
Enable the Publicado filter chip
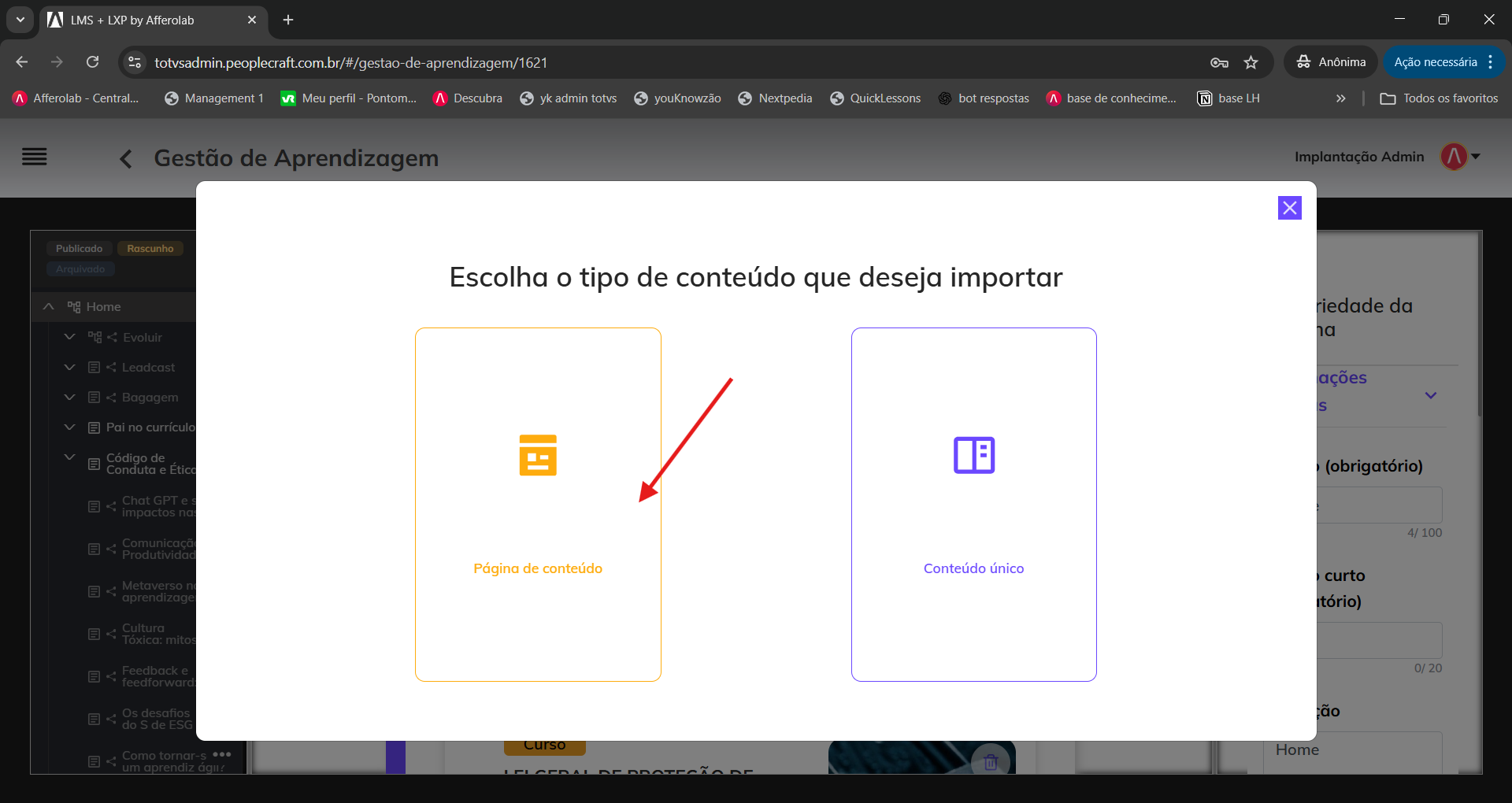click(x=79, y=247)
